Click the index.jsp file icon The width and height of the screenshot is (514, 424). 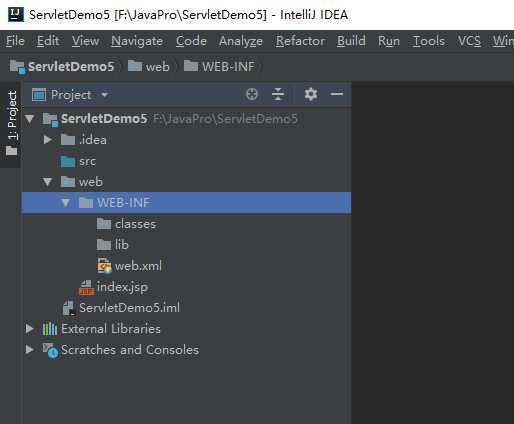[86, 287]
